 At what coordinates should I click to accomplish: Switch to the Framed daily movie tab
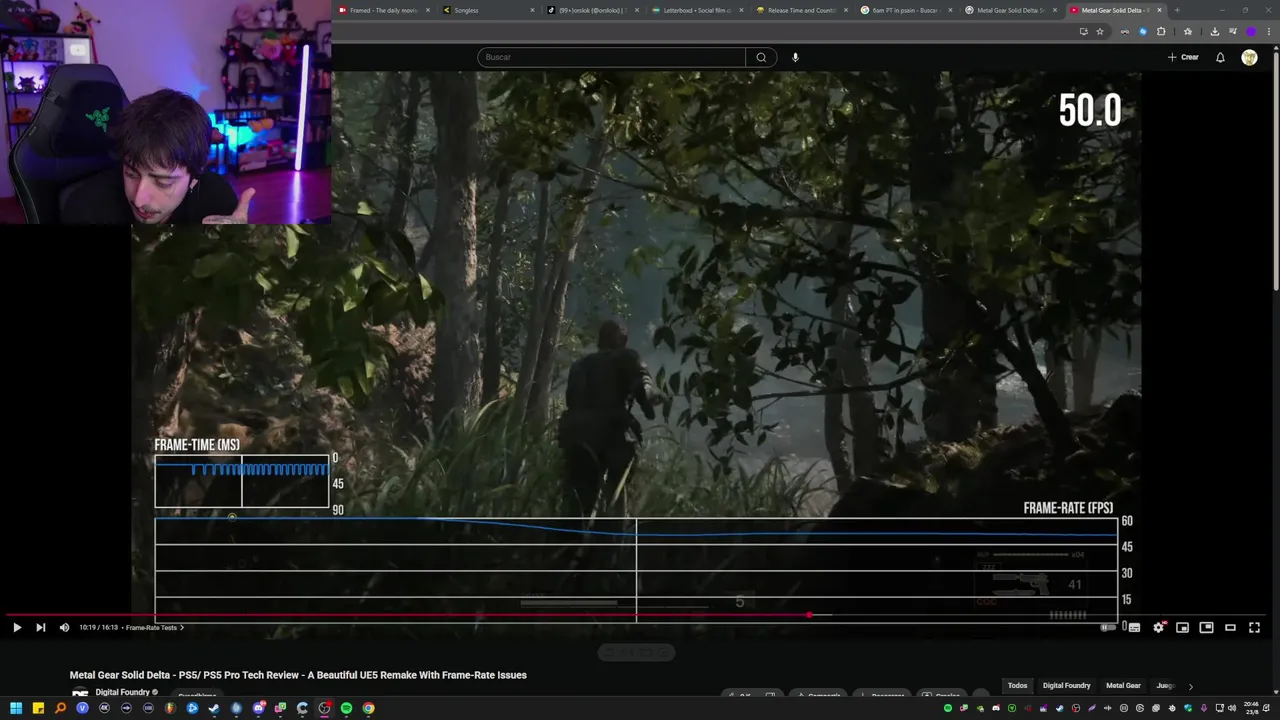pyautogui.click(x=385, y=10)
